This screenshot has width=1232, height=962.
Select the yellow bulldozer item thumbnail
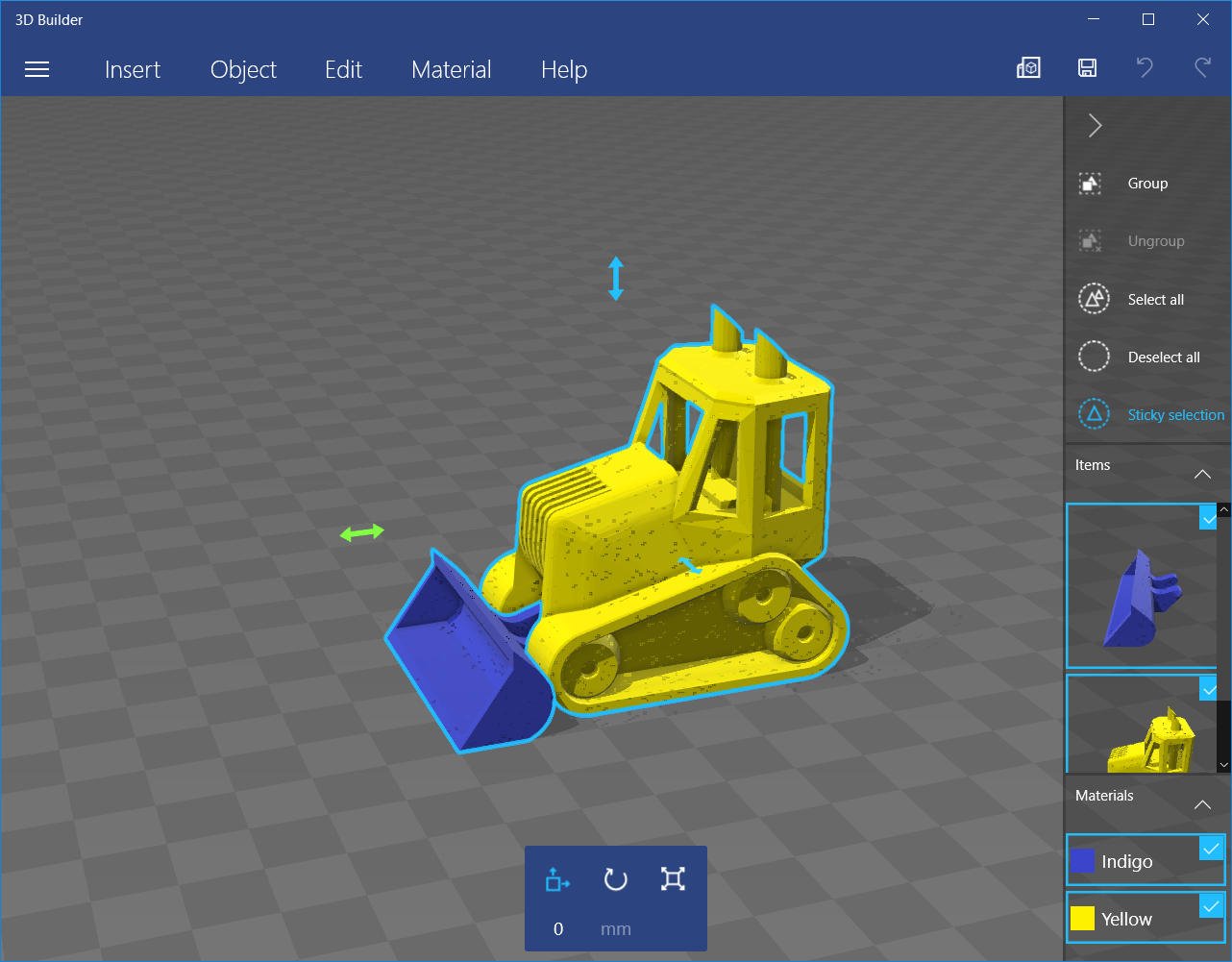(1141, 724)
